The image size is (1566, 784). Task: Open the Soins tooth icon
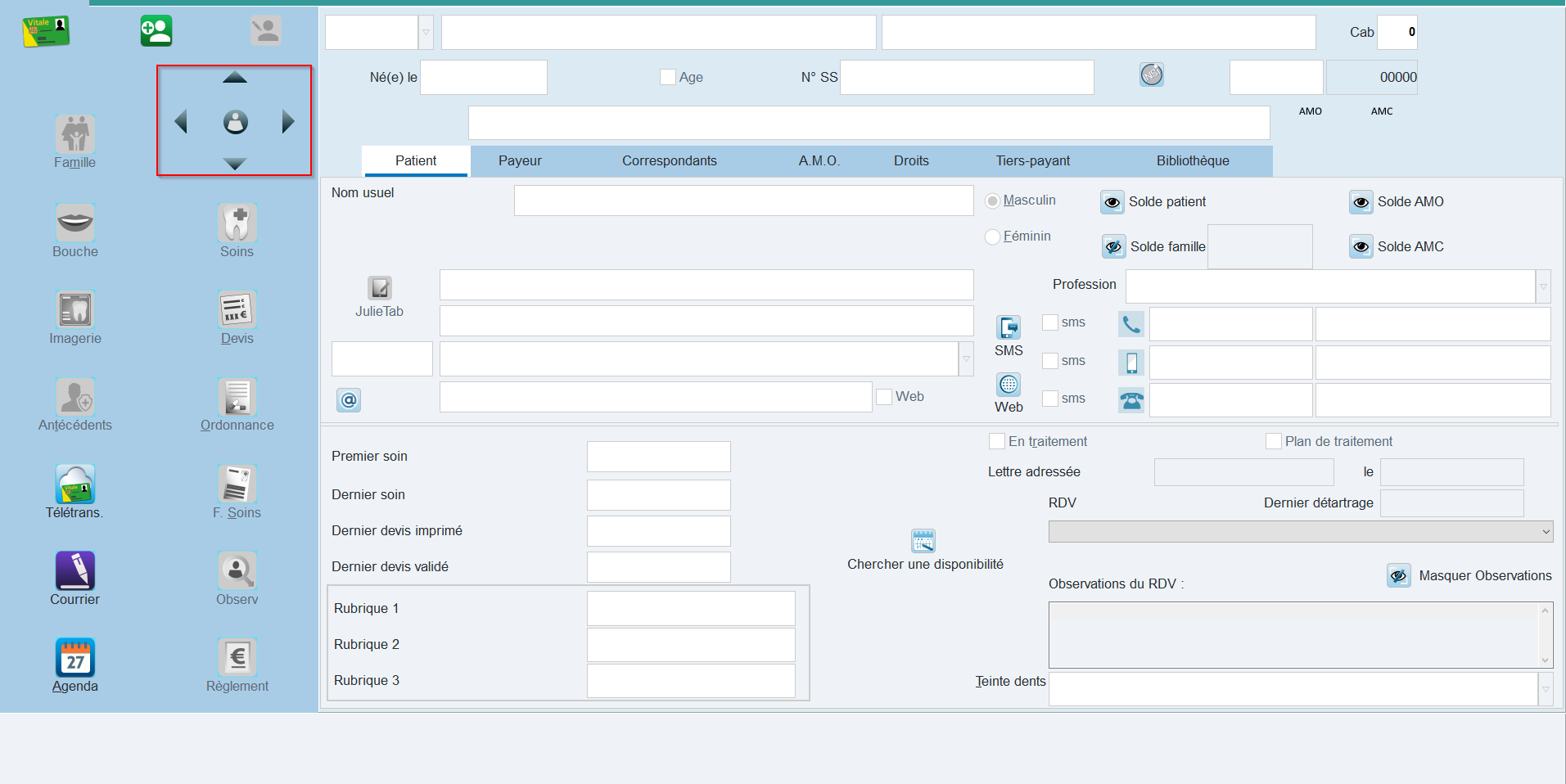tap(237, 223)
